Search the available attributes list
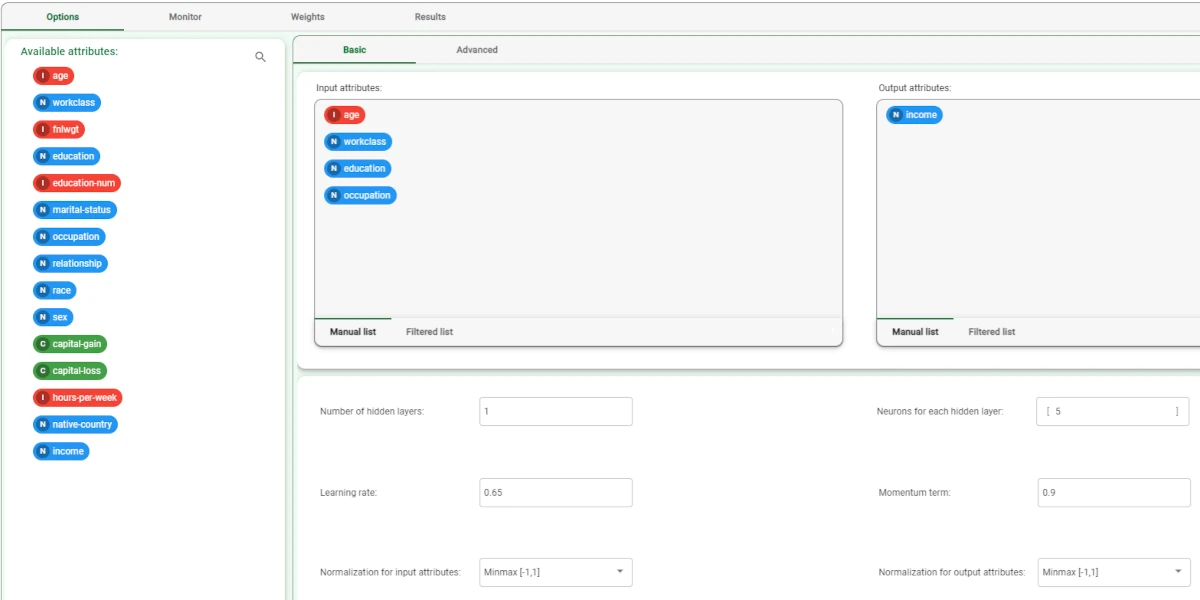 coord(261,57)
